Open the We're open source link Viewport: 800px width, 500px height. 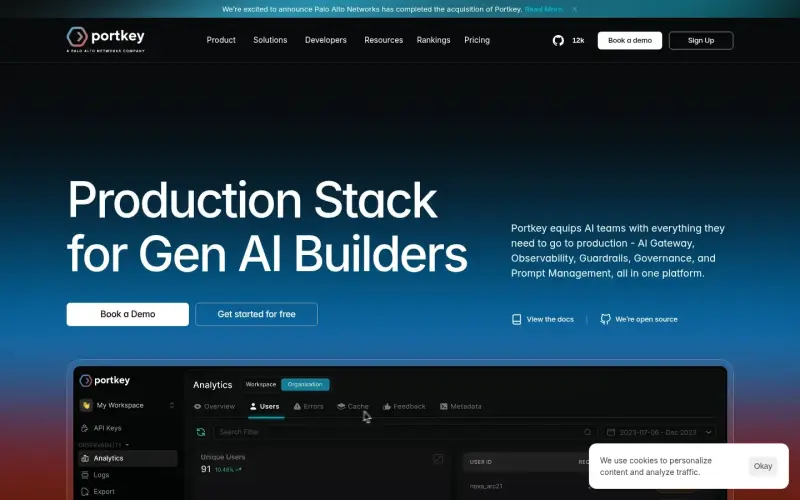click(x=646, y=319)
